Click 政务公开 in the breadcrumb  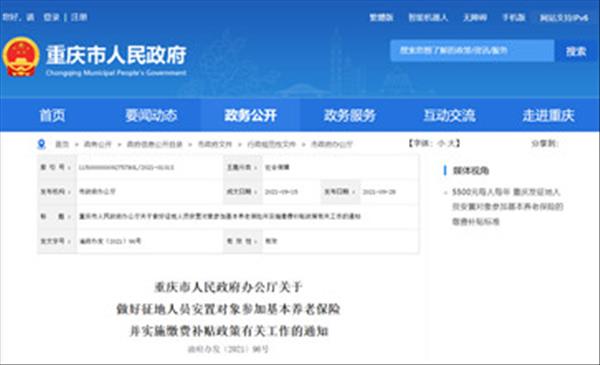click(x=98, y=144)
